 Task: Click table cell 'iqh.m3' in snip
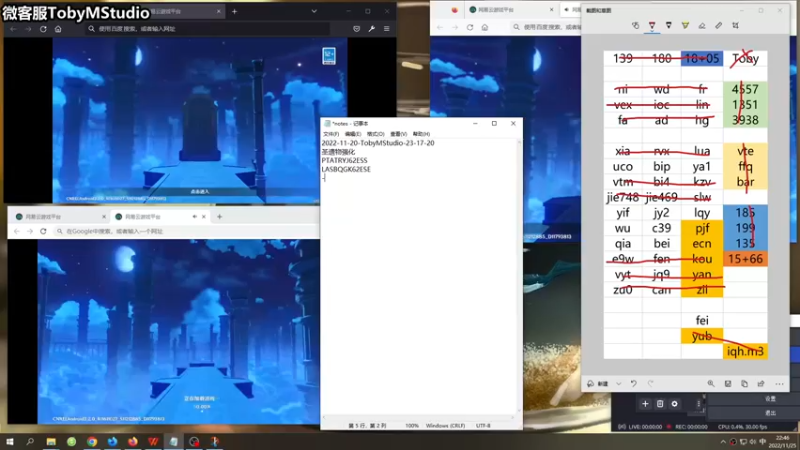coord(745,352)
